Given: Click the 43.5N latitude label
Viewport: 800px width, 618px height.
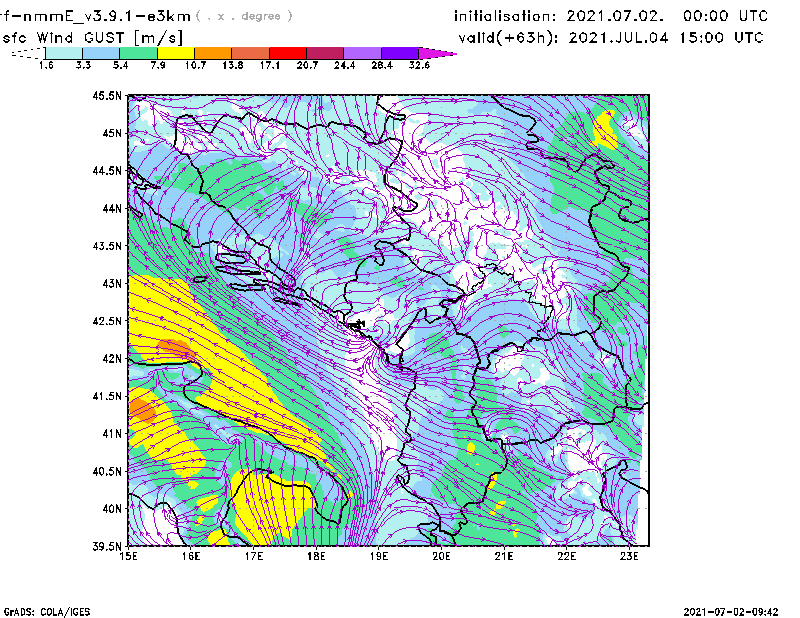Looking at the screenshot, I should coord(107,246).
